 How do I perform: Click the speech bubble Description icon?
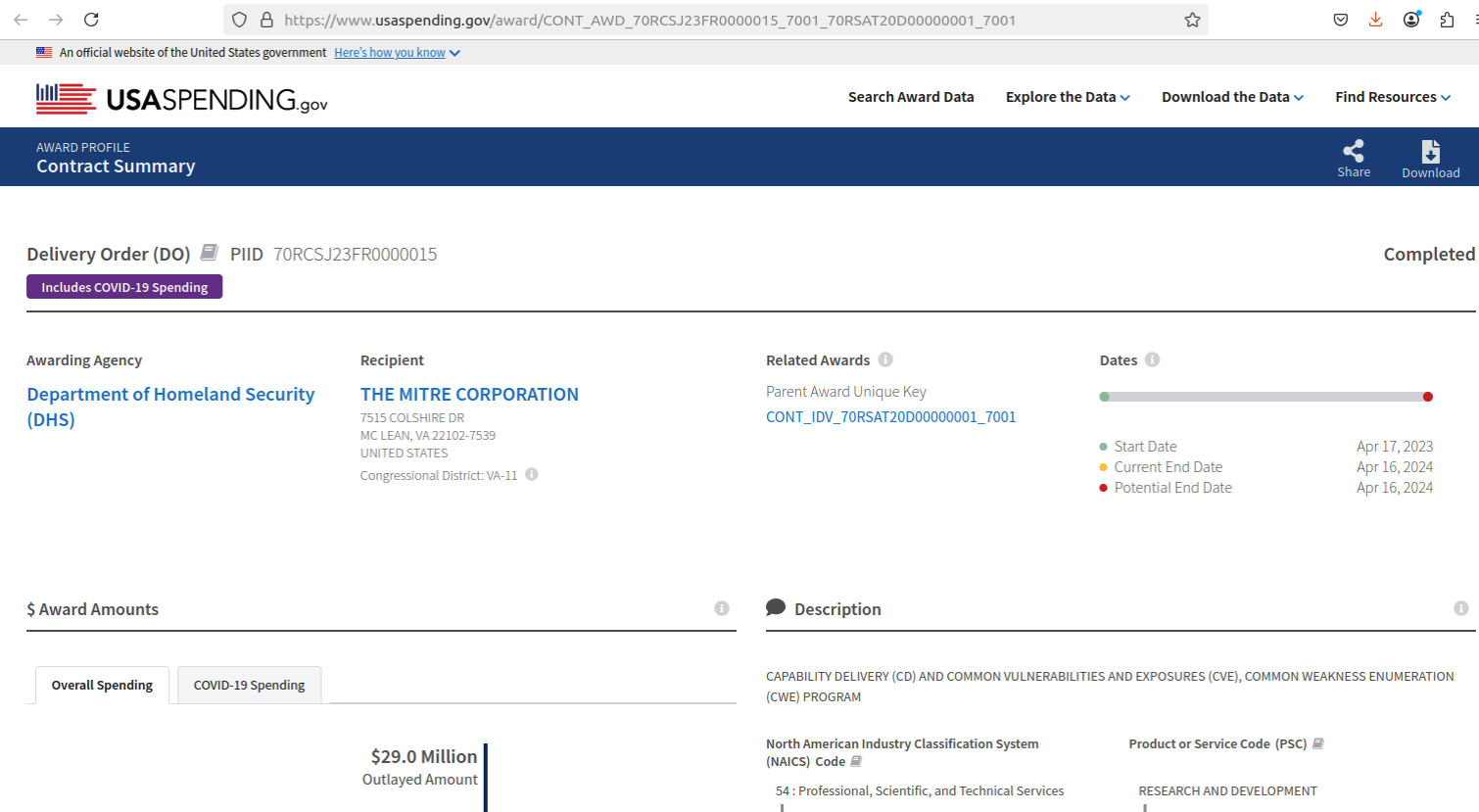(776, 607)
